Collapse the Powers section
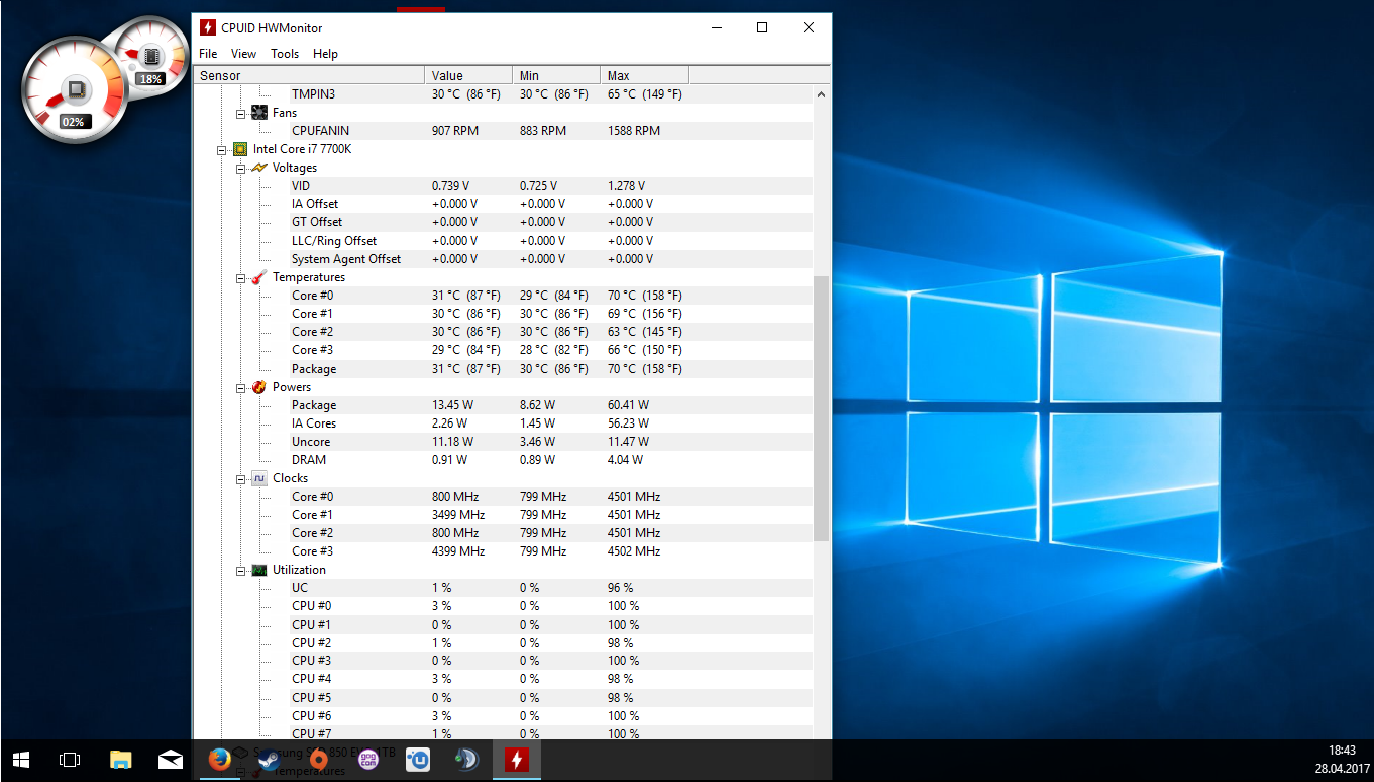 [241, 387]
